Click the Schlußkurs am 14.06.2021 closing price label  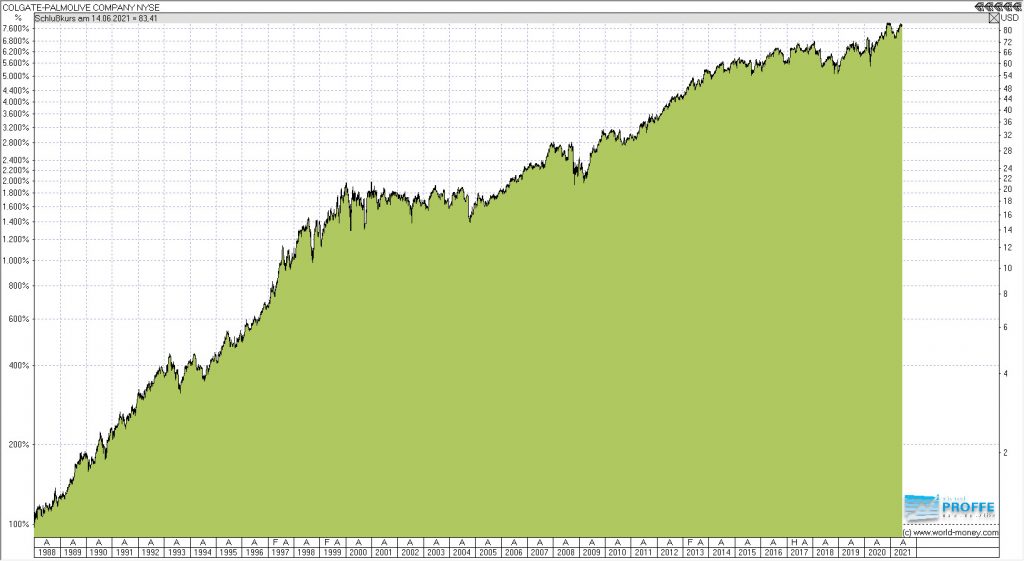tap(96, 18)
